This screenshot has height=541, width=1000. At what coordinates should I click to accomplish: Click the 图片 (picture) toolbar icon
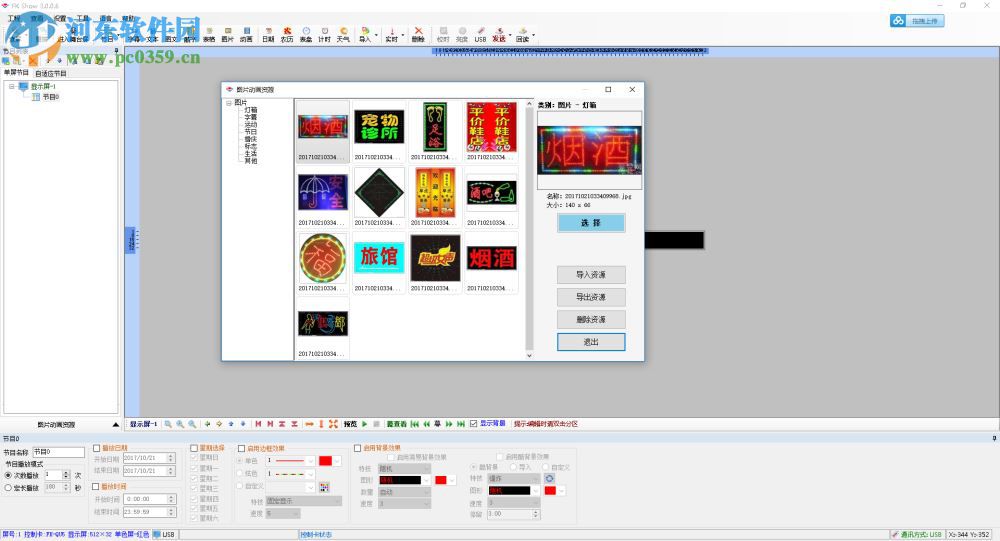tap(228, 34)
